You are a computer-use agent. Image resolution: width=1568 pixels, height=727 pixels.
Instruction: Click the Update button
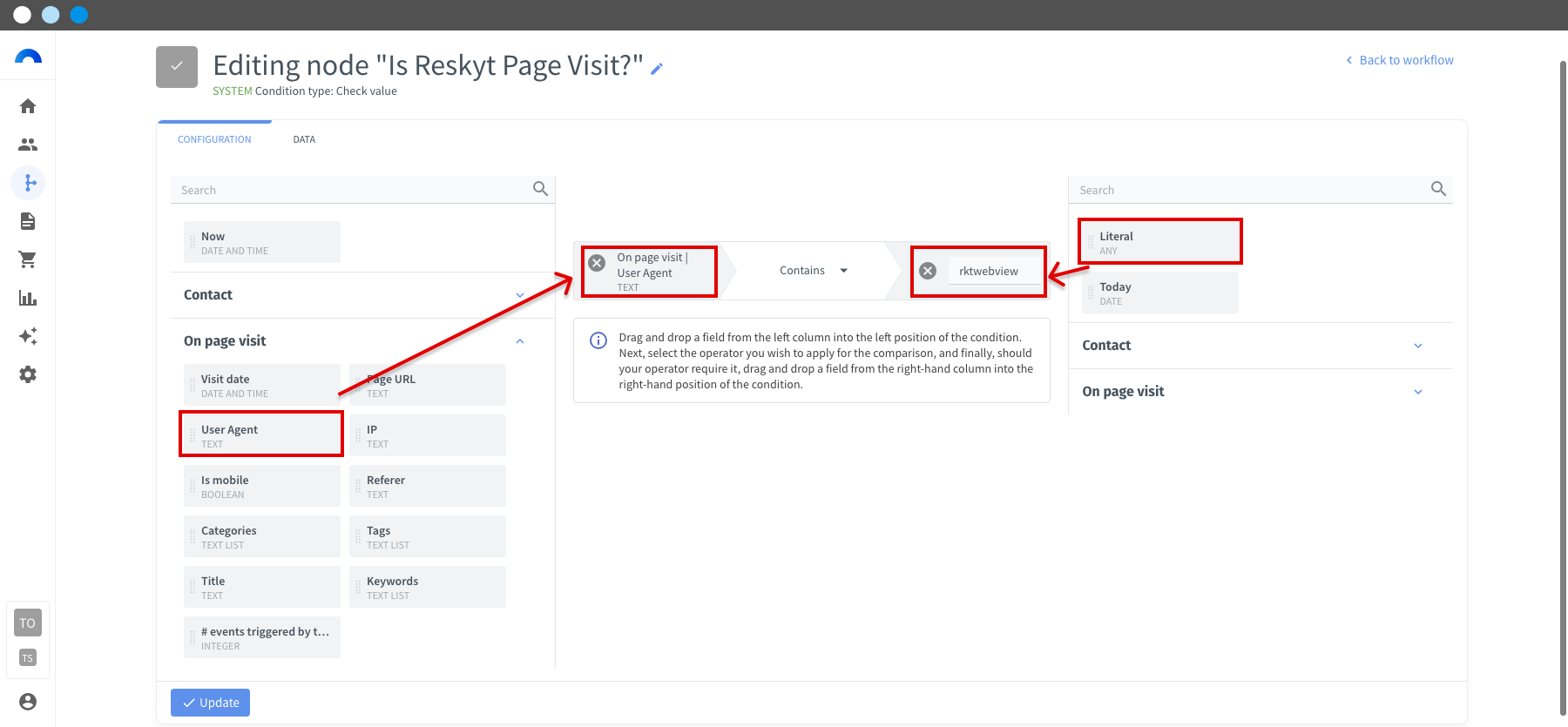click(x=210, y=703)
